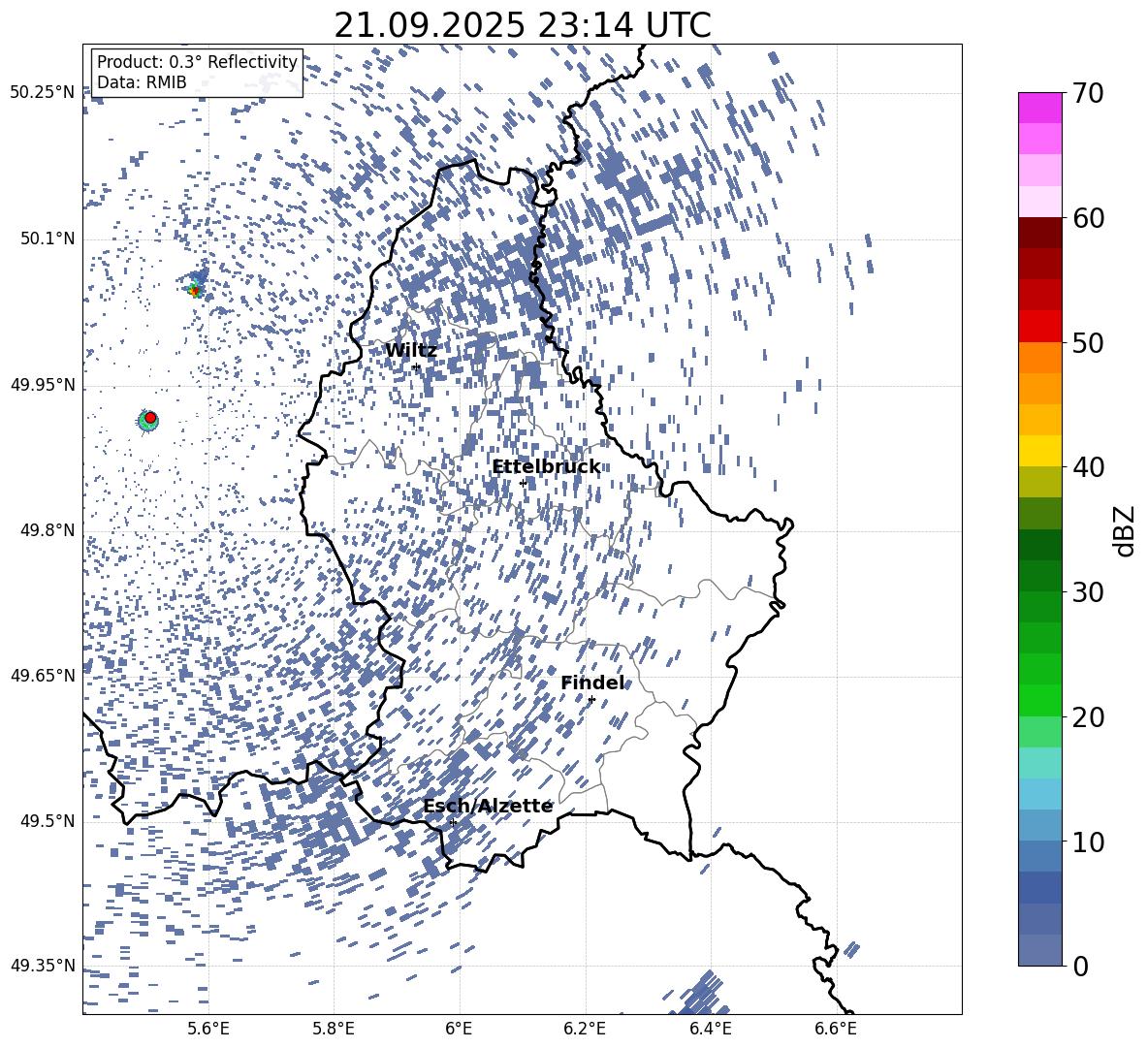The width and height of the screenshot is (1148, 1048).
Task: Click the Ettelbruck location cross marker
Action: pyautogui.click(x=523, y=483)
